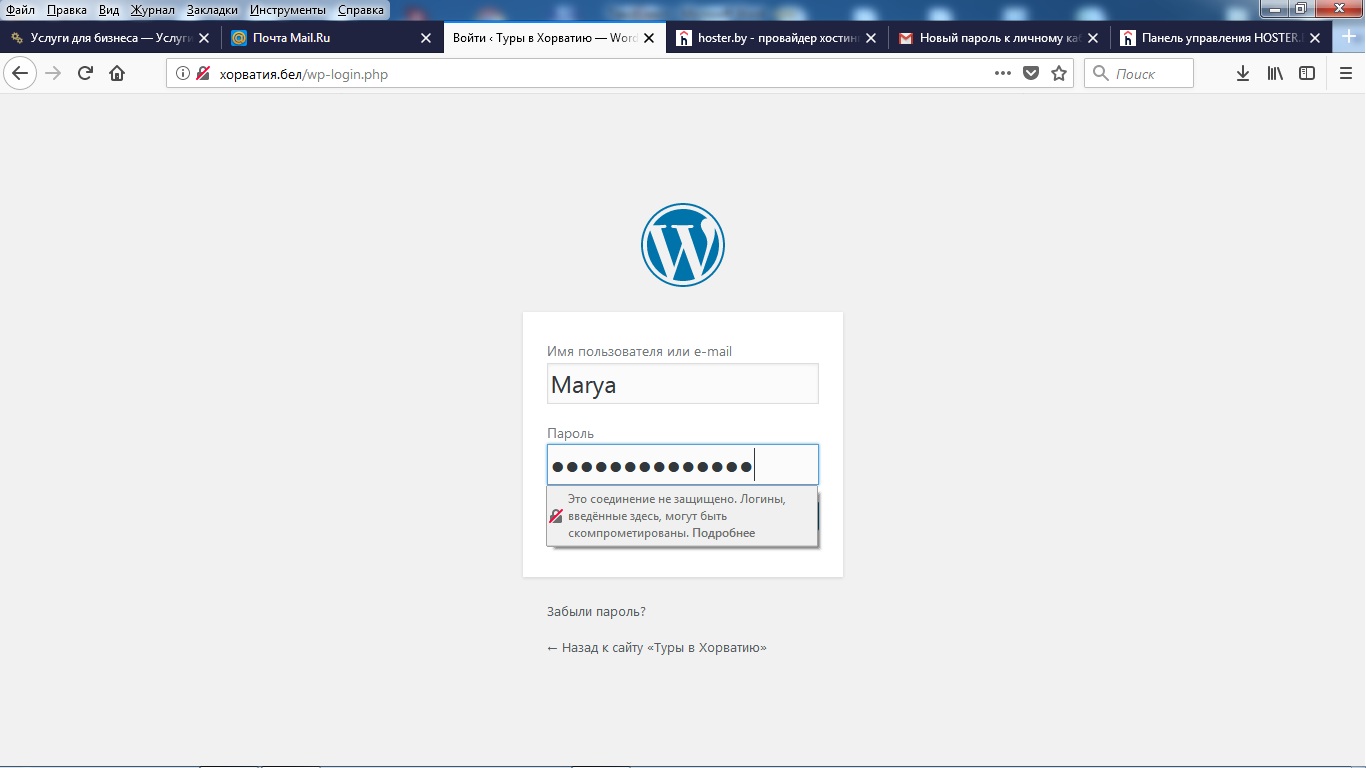Click the username field containing Marya
This screenshot has height=768, width=1366.
point(682,384)
